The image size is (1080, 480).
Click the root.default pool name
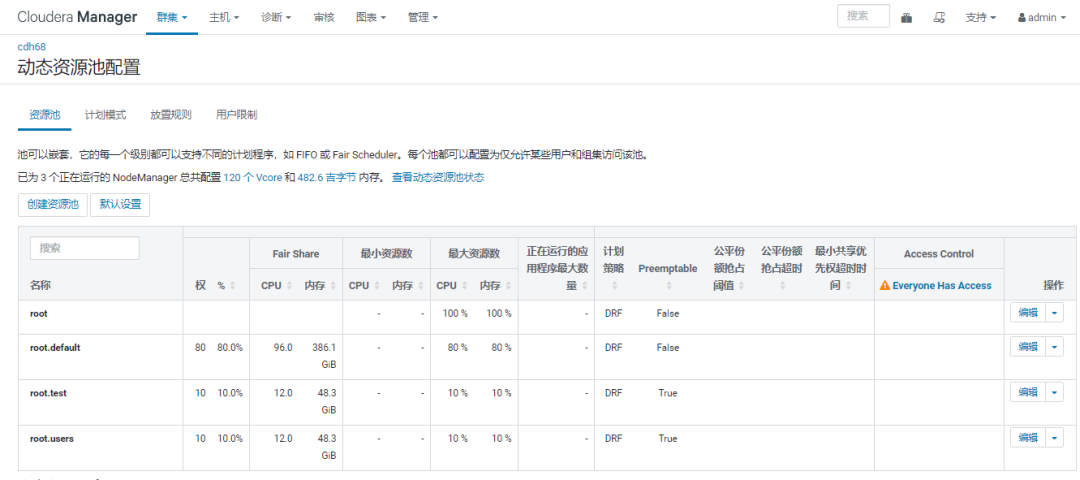(x=55, y=348)
